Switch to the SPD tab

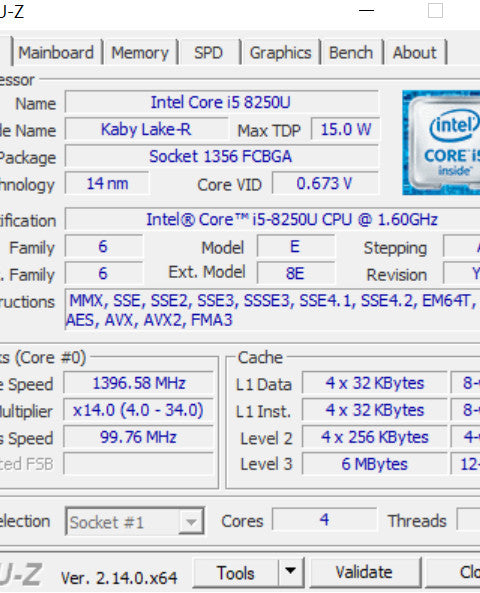(208, 53)
